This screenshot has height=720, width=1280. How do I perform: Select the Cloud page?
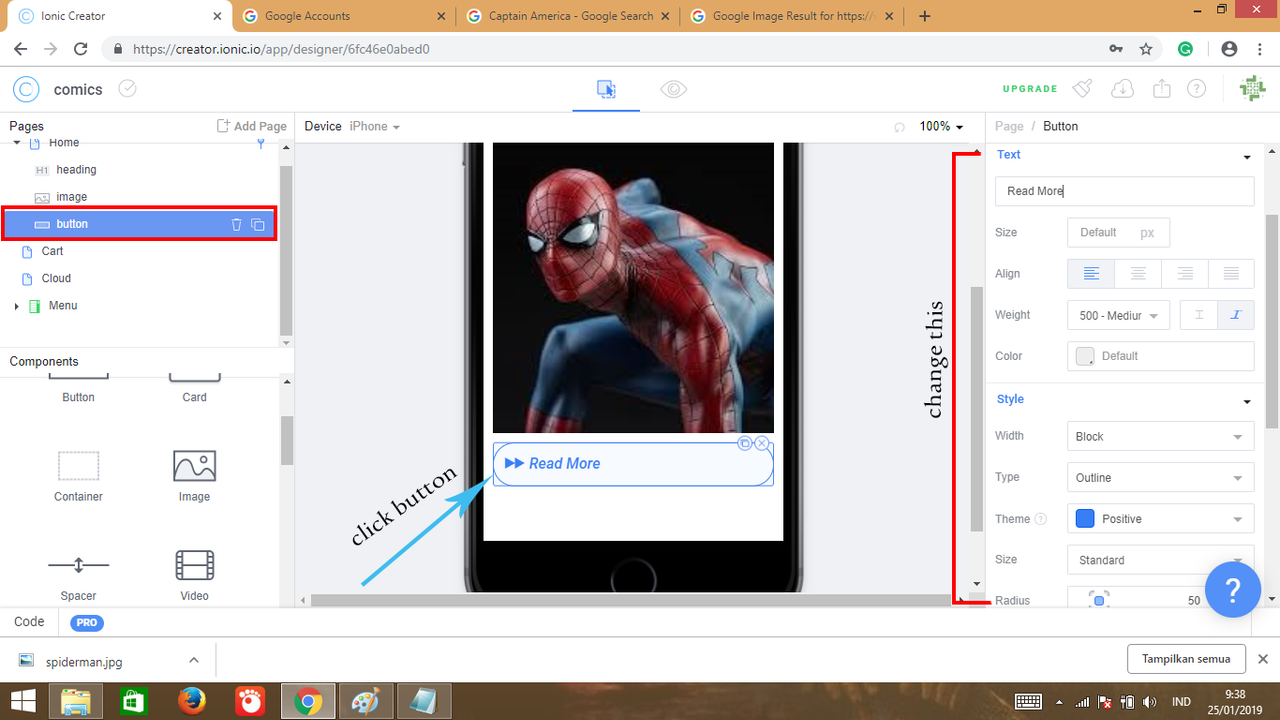tap(57, 278)
